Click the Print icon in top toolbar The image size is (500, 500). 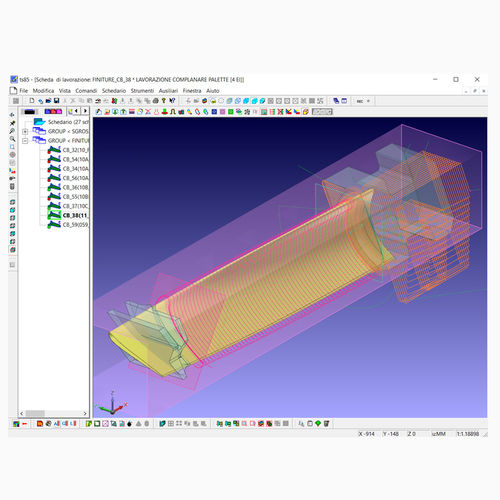point(155,101)
